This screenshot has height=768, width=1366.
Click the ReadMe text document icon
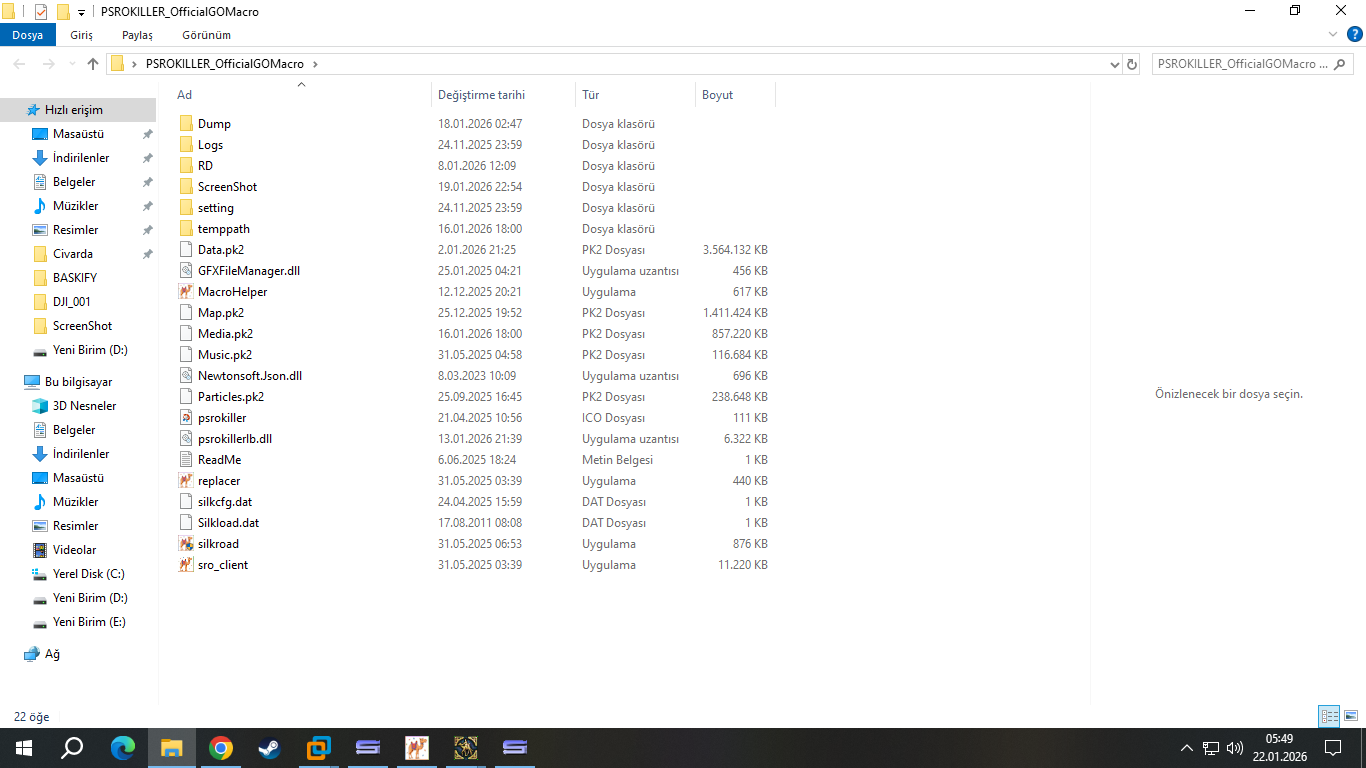click(186, 460)
